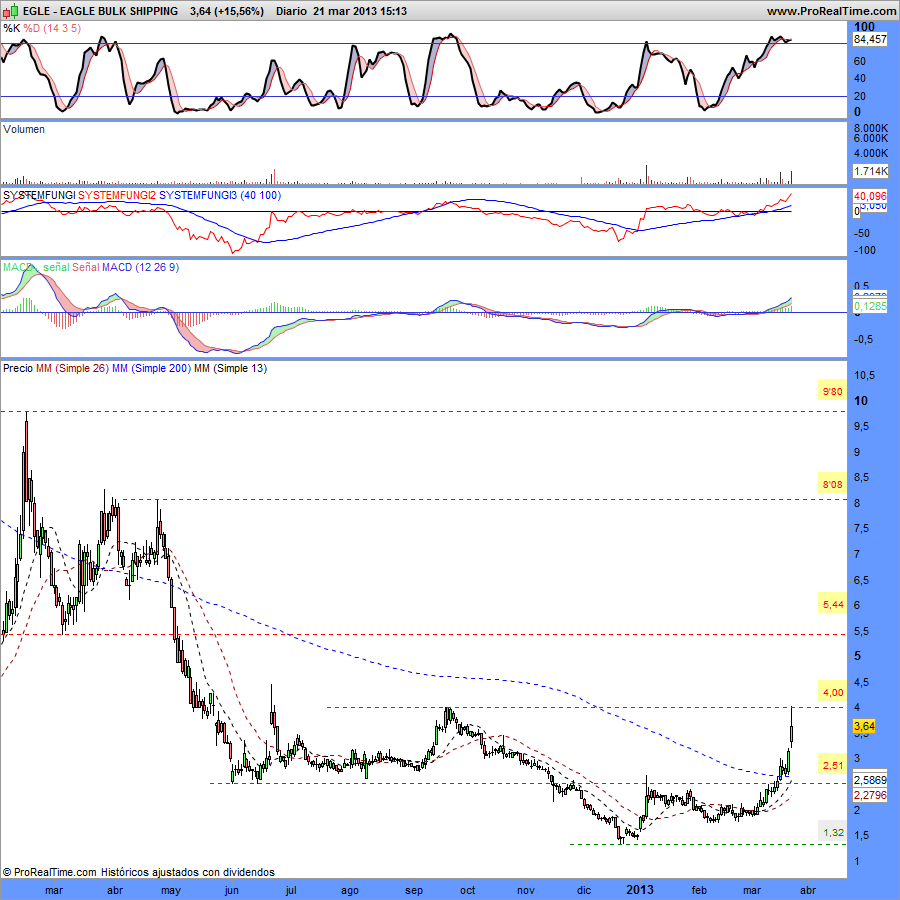Click the moving average value 2,5869
The image size is (900, 900).
coord(870,780)
